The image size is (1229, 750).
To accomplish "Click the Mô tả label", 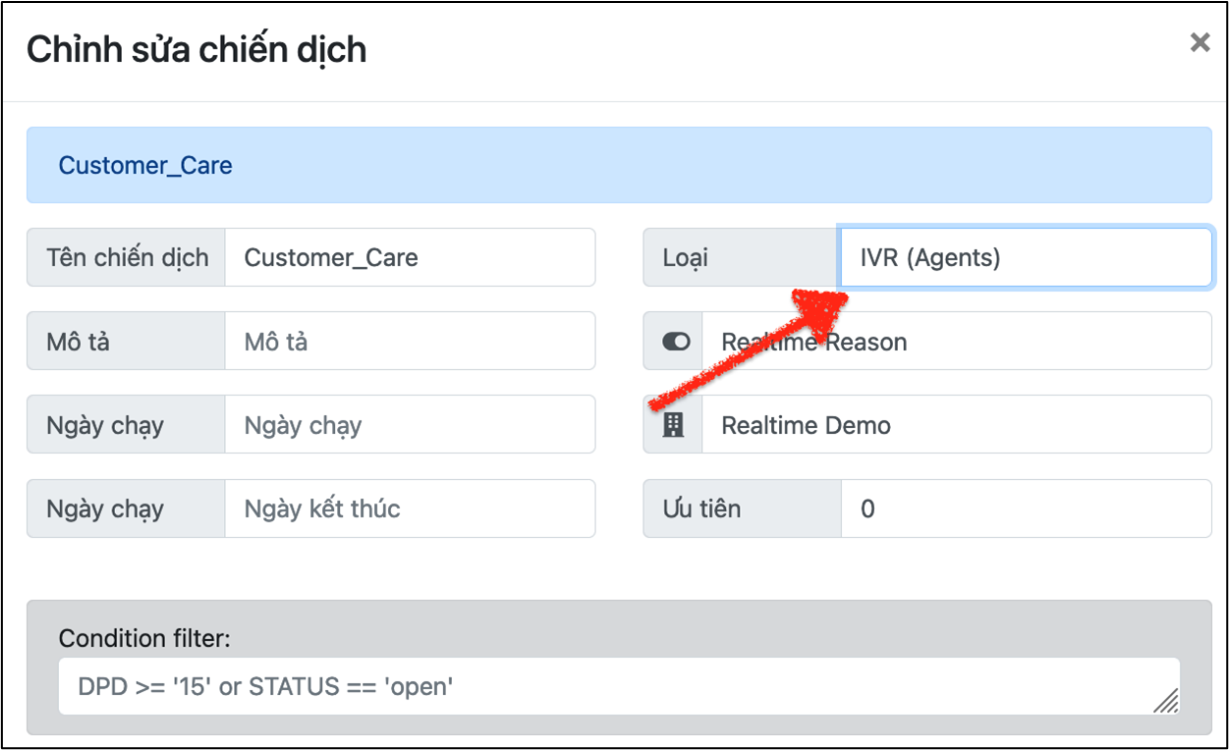I will [78, 342].
